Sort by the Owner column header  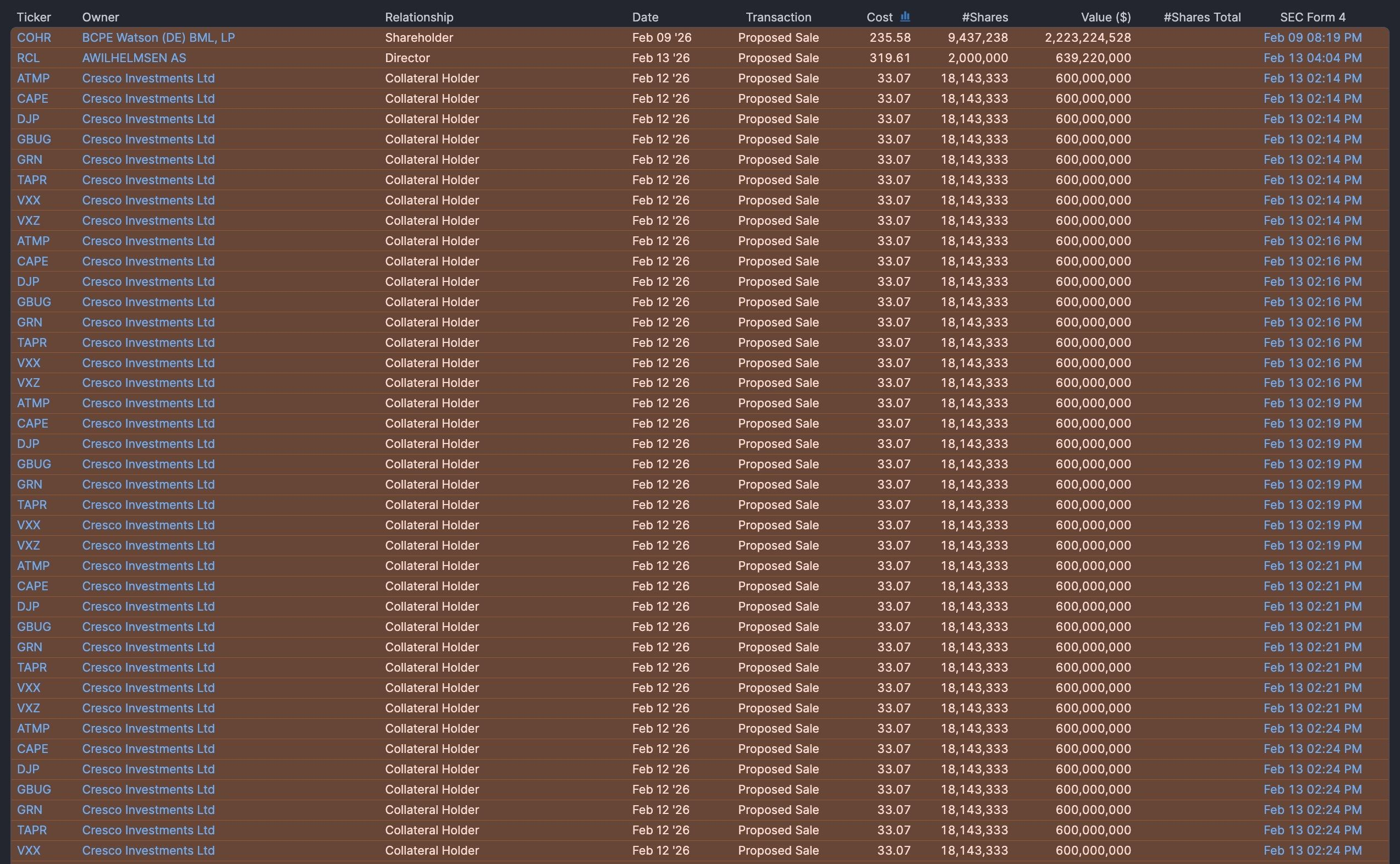pyautogui.click(x=101, y=17)
